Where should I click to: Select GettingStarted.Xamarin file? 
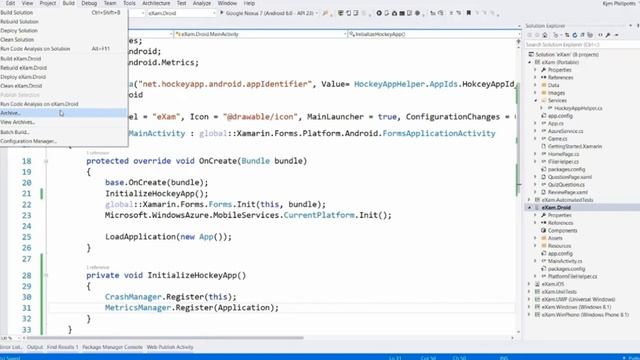click(575, 147)
